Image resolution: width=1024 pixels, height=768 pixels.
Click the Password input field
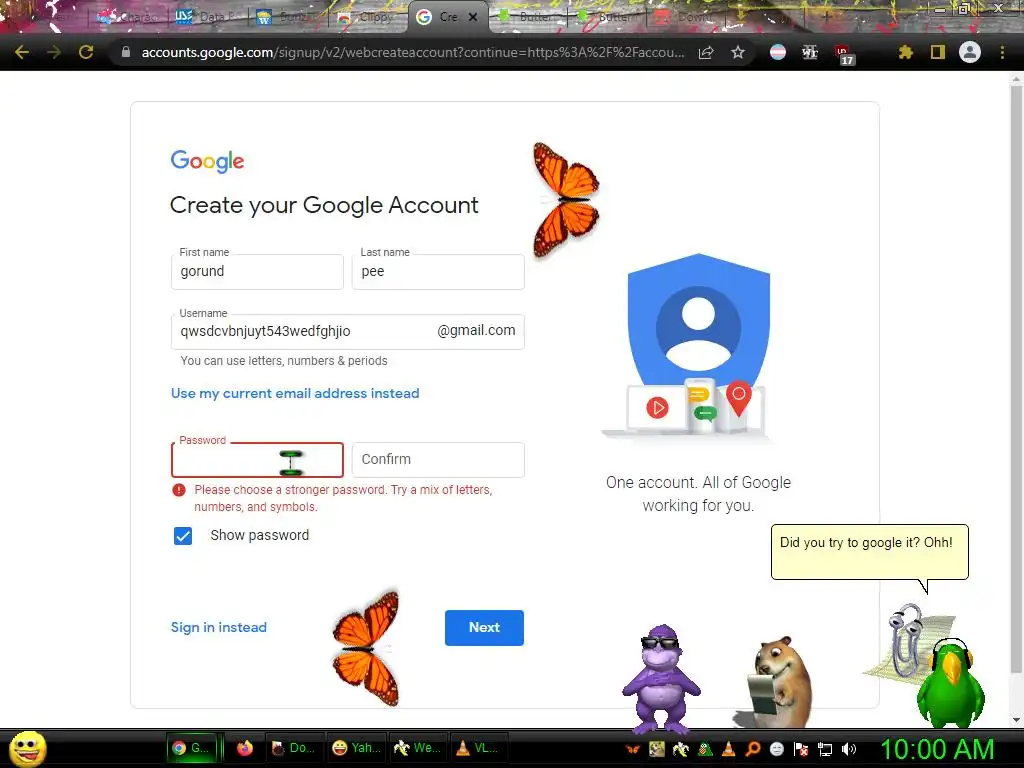click(x=257, y=460)
